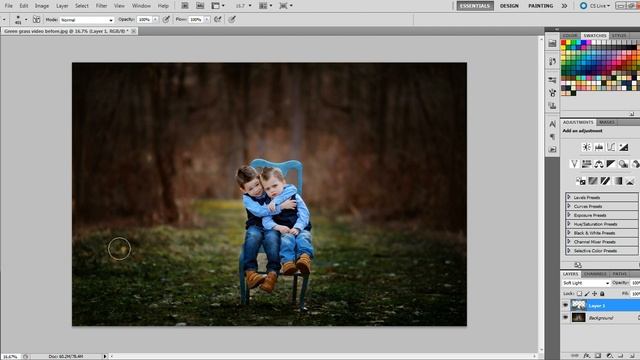Image resolution: width=640 pixels, height=360 pixels.
Task: Open the Paragraph panel icon in dock
Action: (552, 136)
